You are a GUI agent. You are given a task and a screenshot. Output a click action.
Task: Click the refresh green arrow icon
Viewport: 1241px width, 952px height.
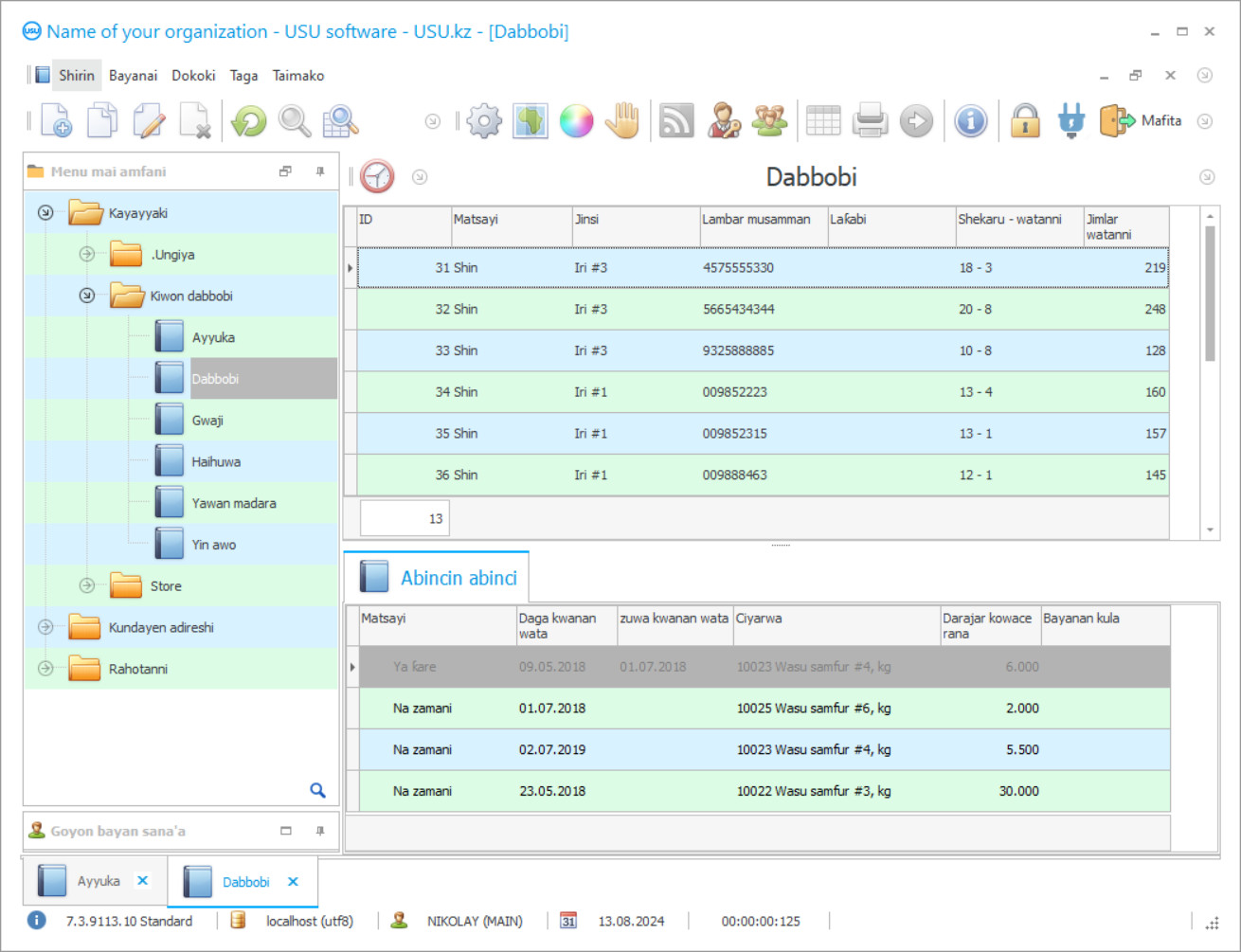249,121
